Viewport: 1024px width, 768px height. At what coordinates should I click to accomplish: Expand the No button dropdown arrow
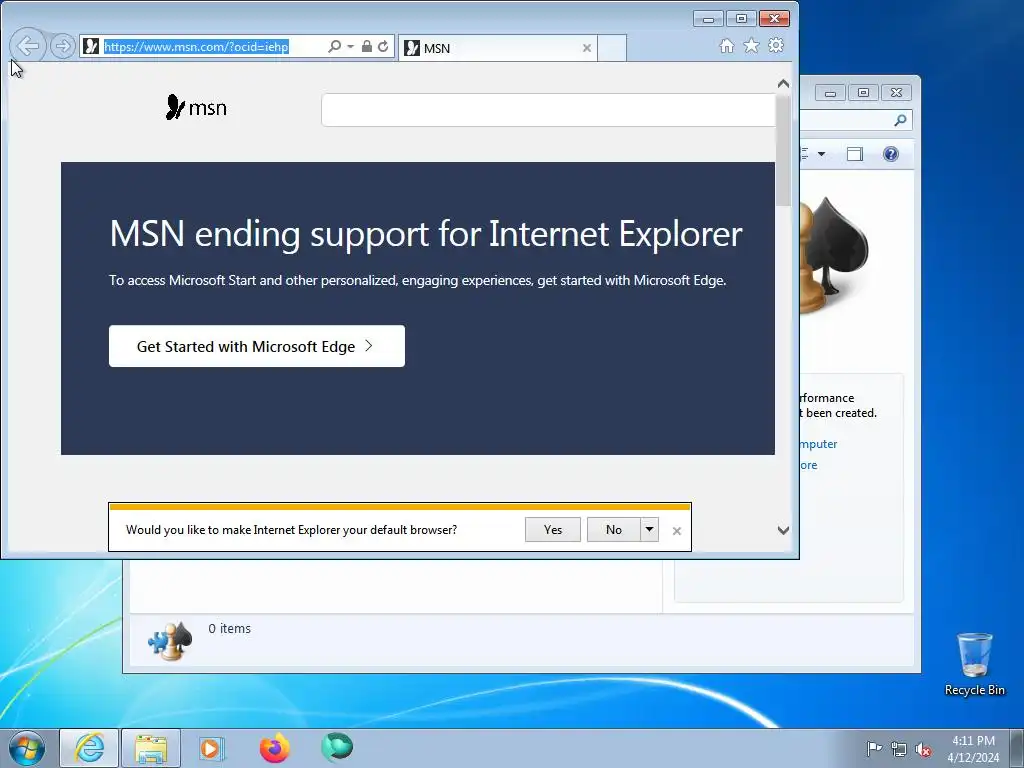[649, 530]
